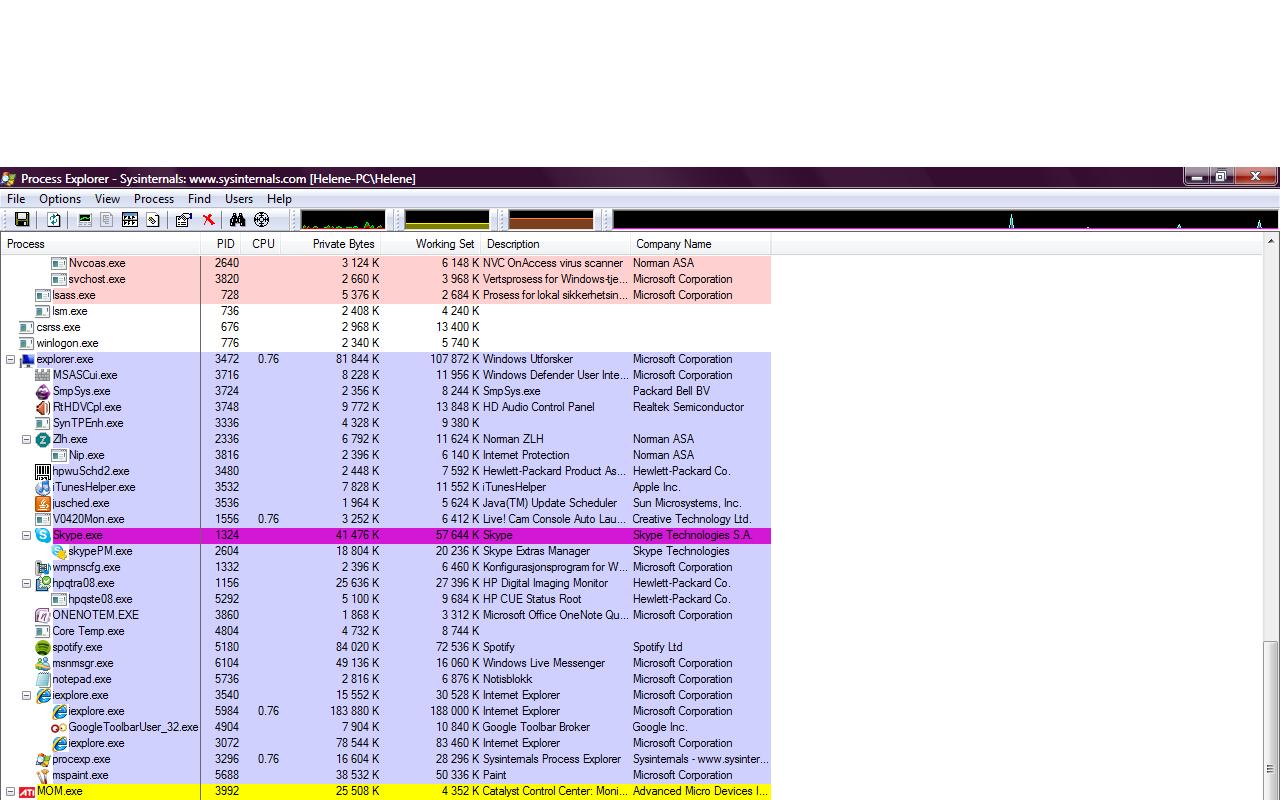
Task: Click the procexp.exe process icon
Action: tap(43, 759)
